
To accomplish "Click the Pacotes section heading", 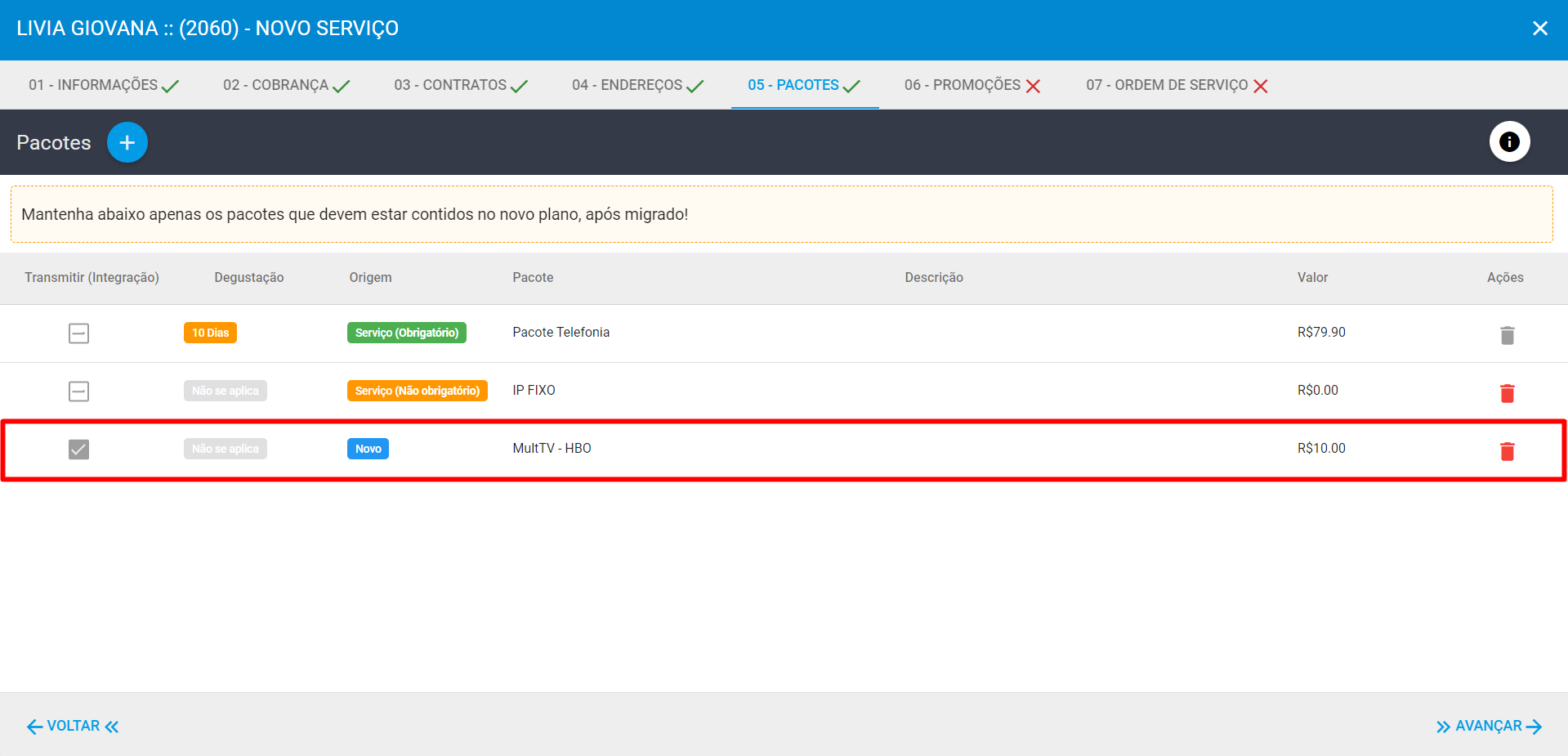I will pos(54,142).
